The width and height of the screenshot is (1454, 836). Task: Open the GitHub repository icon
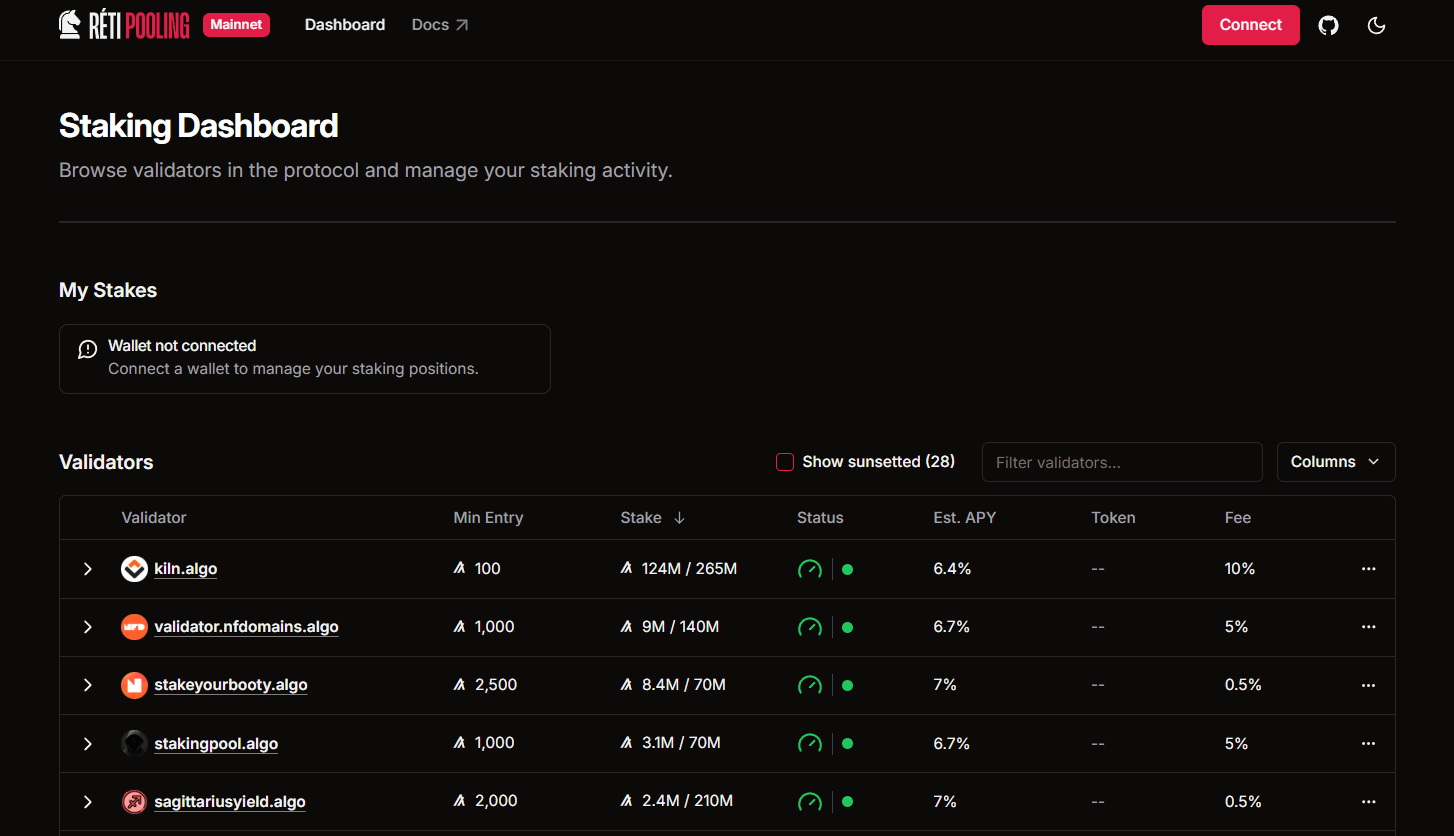[x=1328, y=25]
